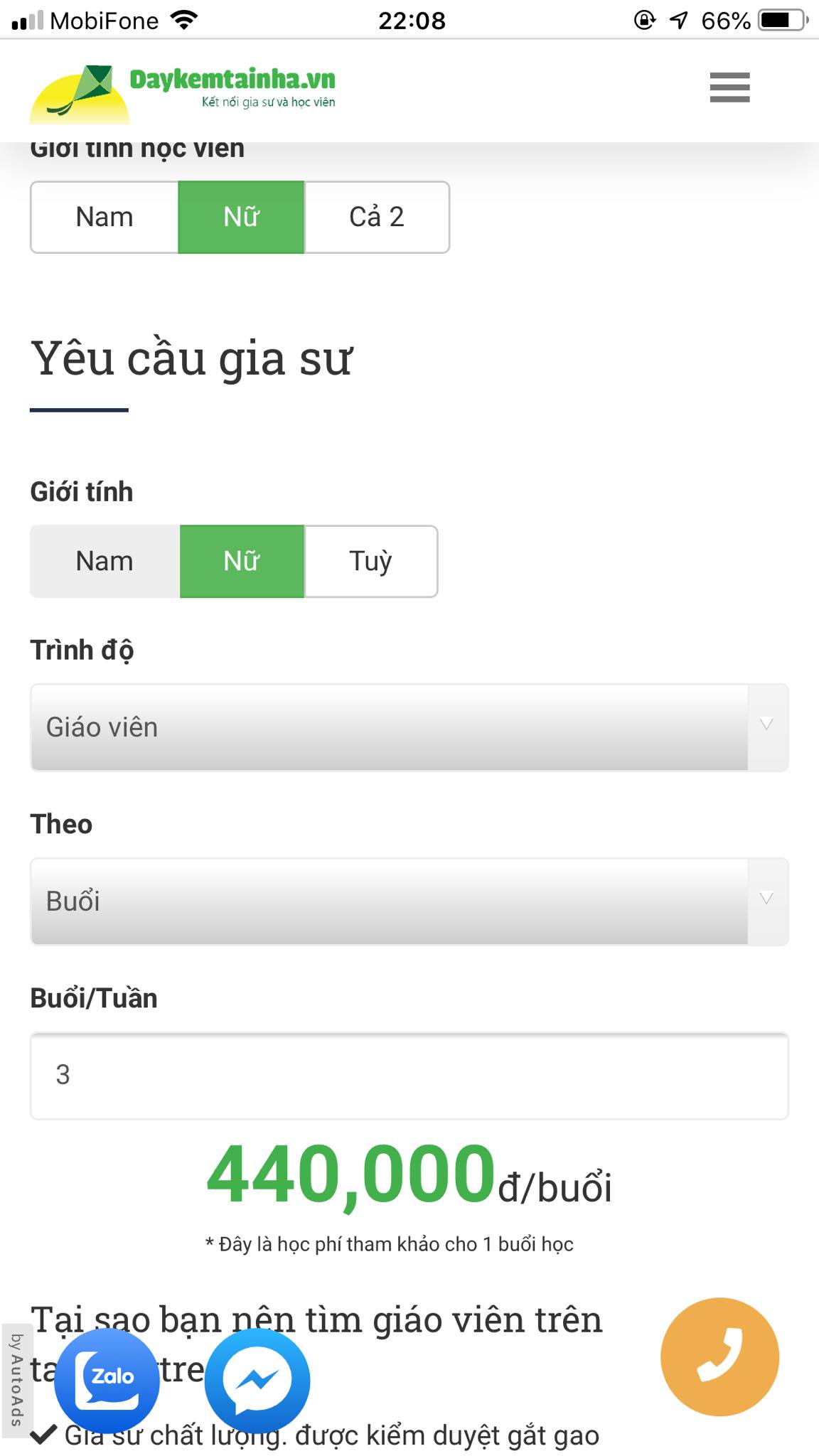Tap the orange phone call button
This screenshot has width=819, height=1456.
(x=720, y=1356)
